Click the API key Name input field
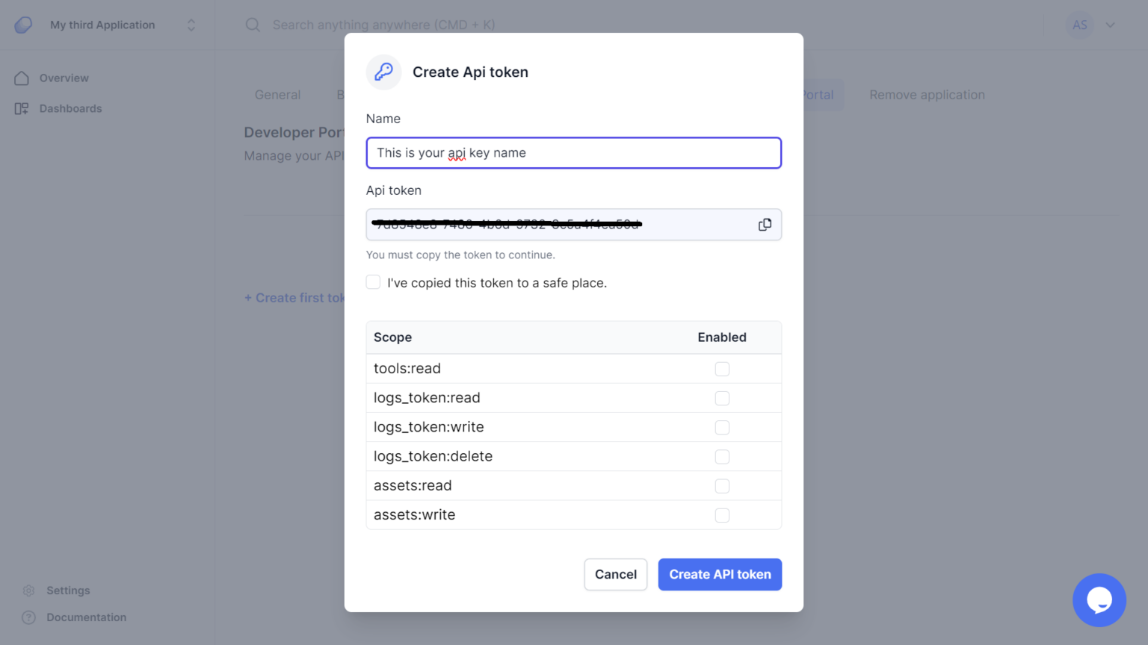This screenshot has width=1148, height=645. 574,153
